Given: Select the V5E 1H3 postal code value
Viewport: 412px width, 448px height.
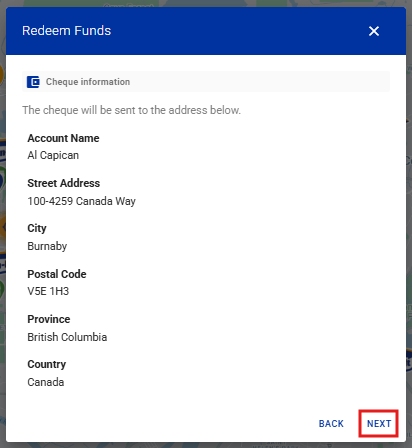Looking at the screenshot, I should pos(48,291).
